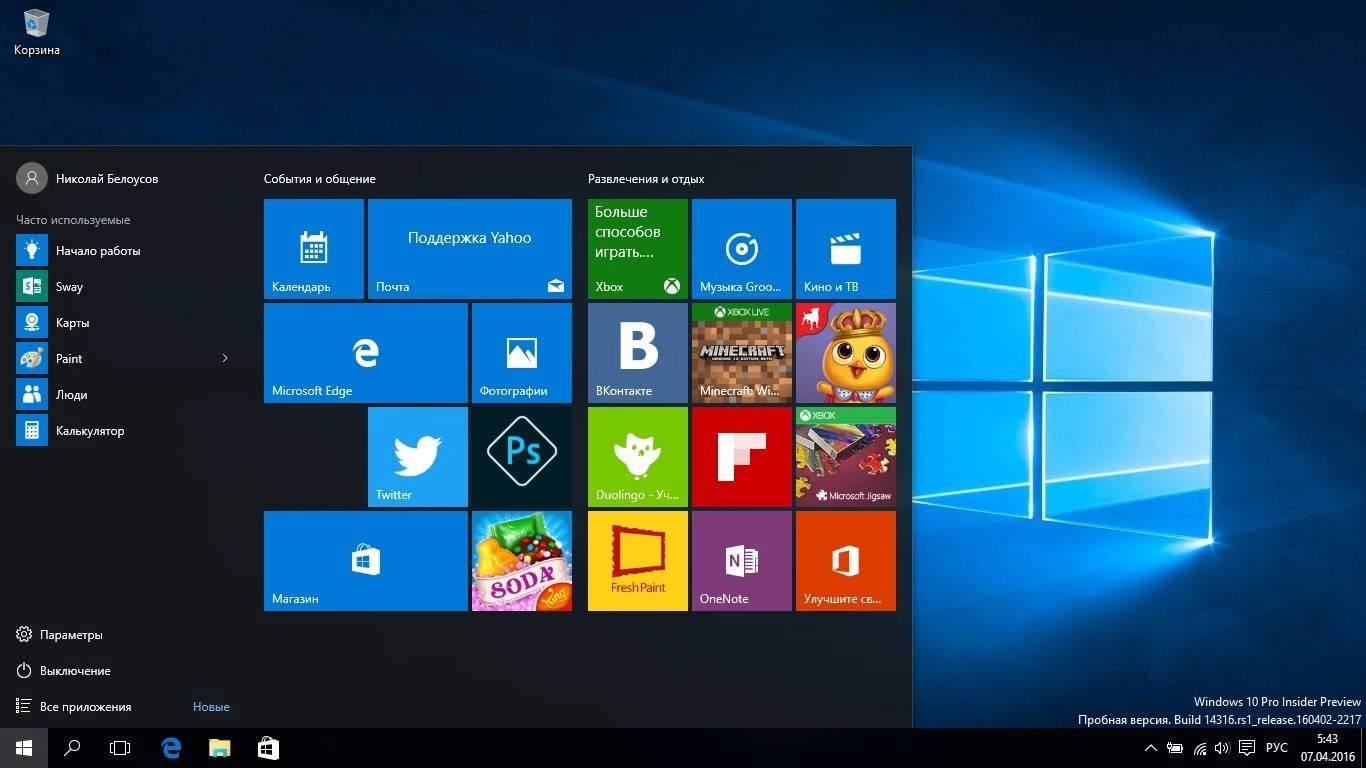Click the battery tray icon
This screenshot has width=1366, height=768.
click(1175, 748)
